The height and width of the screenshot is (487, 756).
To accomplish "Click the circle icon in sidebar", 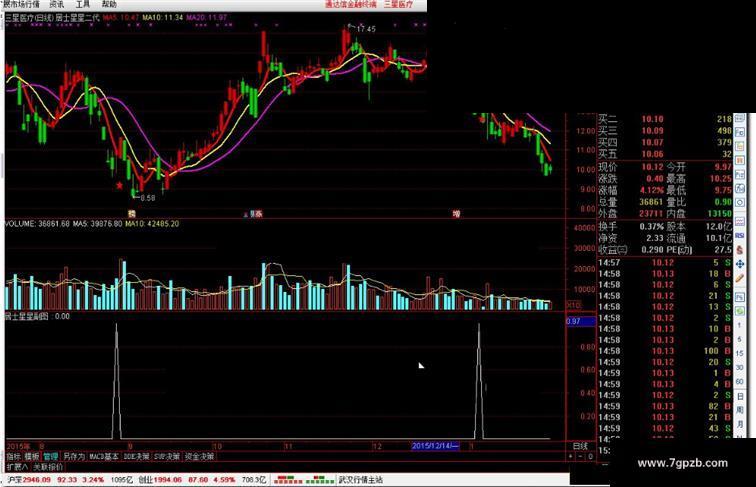I will (x=740, y=202).
